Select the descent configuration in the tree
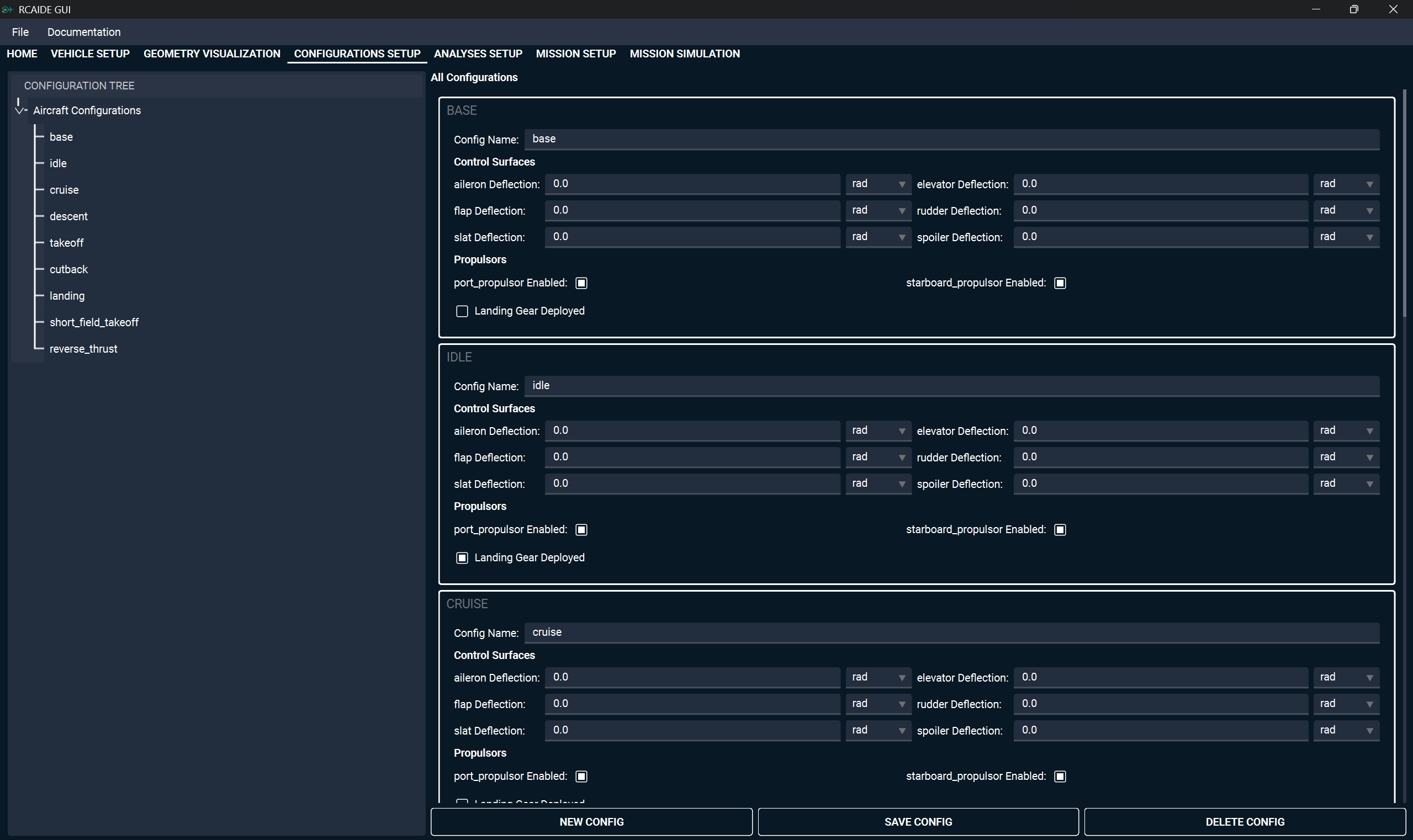 point(68,216)
